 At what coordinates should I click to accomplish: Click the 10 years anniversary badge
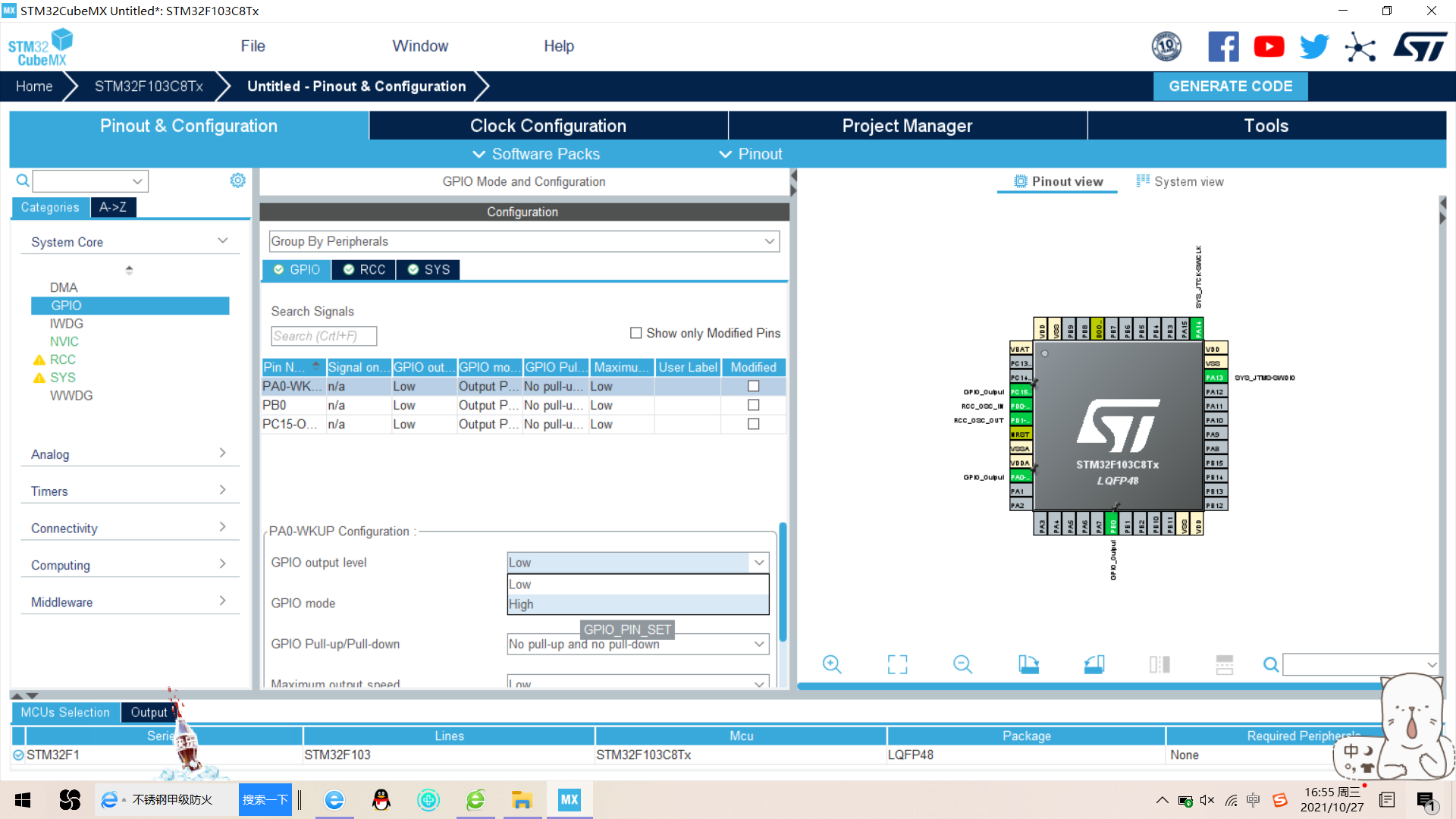tap(1166, 47)
